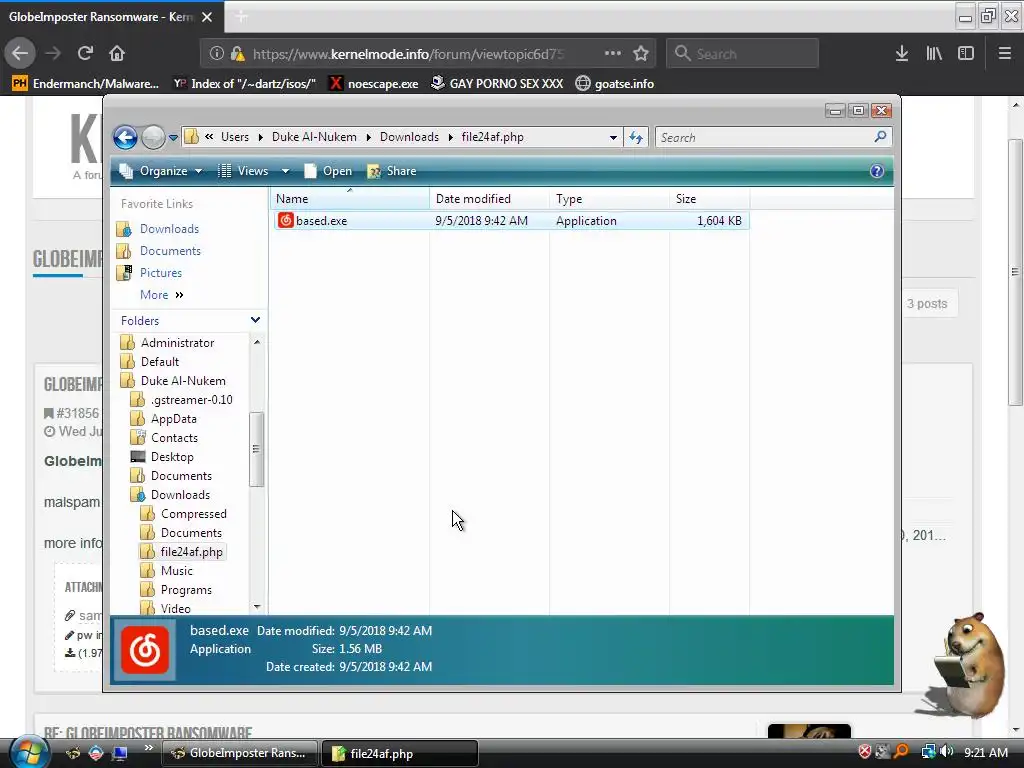Select Compressed folder in tree
The height and width of the screenshot is (768, 1024).
(193, 514)
